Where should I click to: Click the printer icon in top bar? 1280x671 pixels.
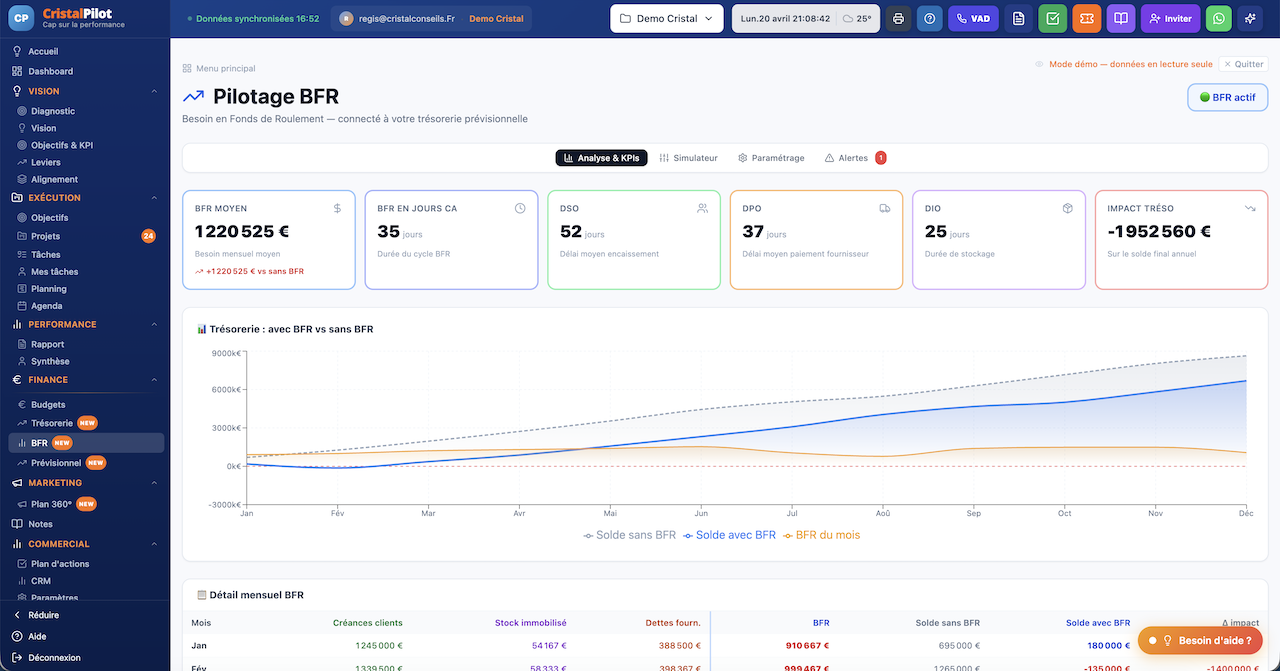click(898, 18)
